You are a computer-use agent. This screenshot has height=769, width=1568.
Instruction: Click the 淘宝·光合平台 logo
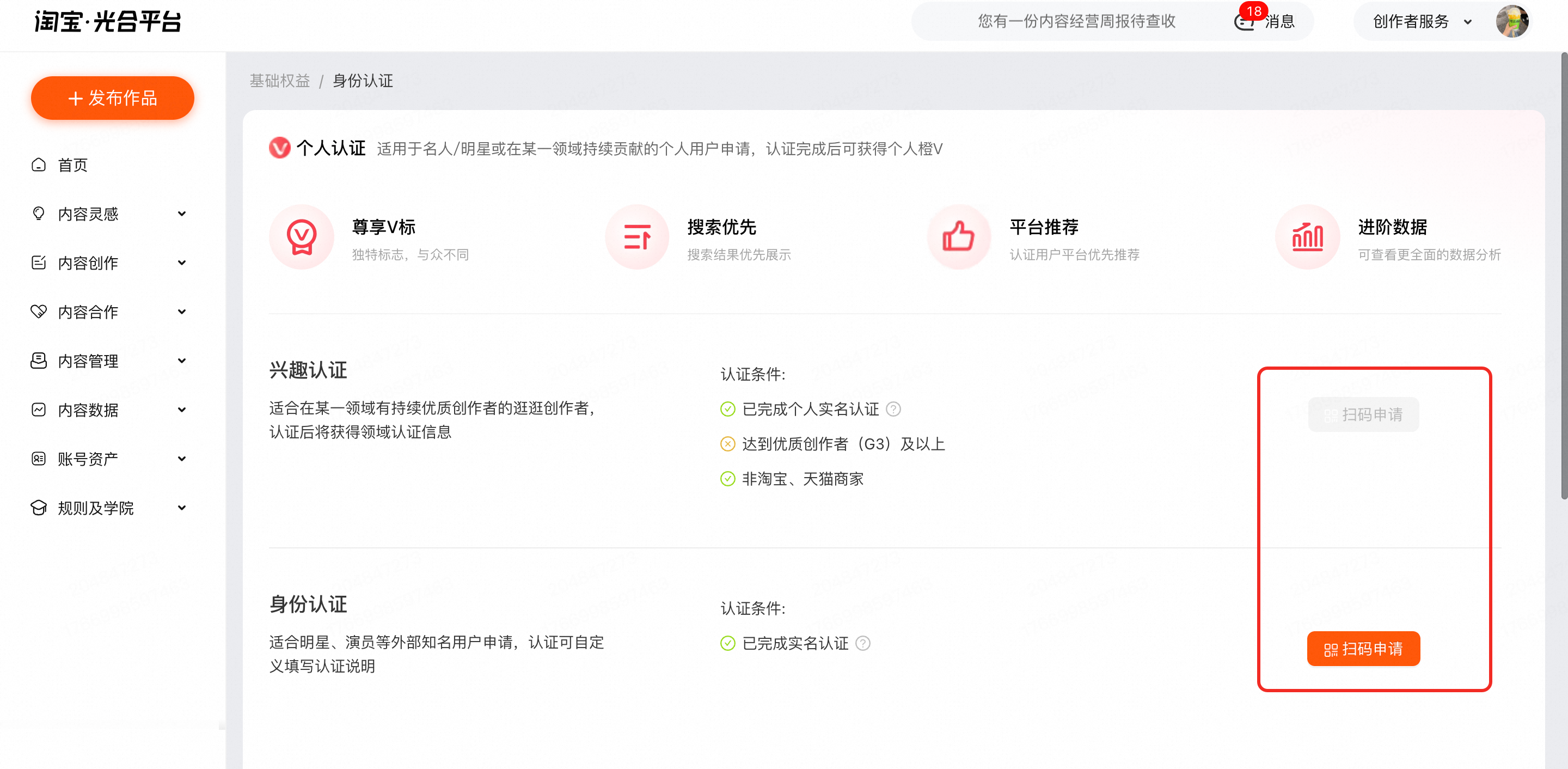tap(108, 22)
